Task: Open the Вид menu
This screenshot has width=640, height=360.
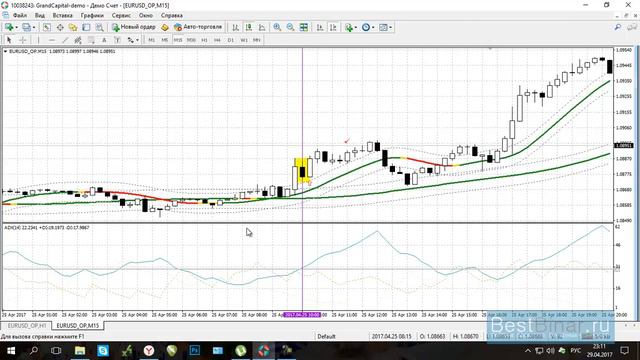Action: click(x=40, y=16)
